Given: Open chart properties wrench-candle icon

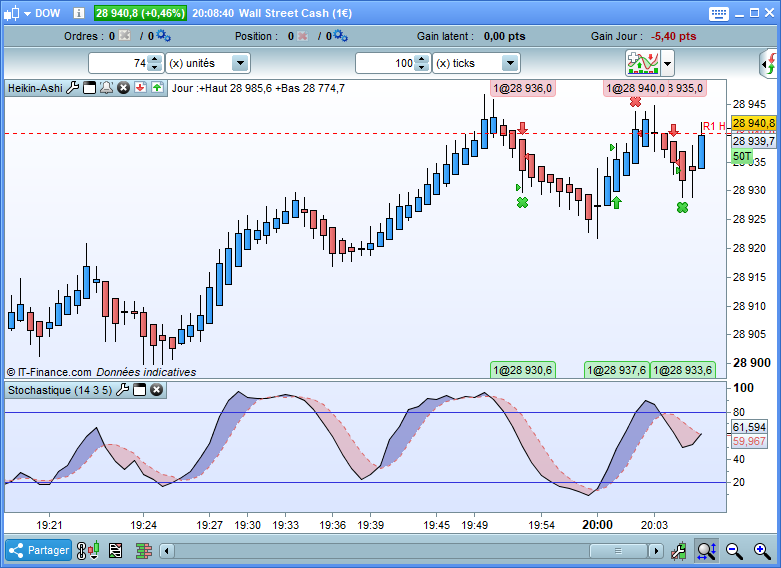Looking at the screenshot, I should (678, 551).
